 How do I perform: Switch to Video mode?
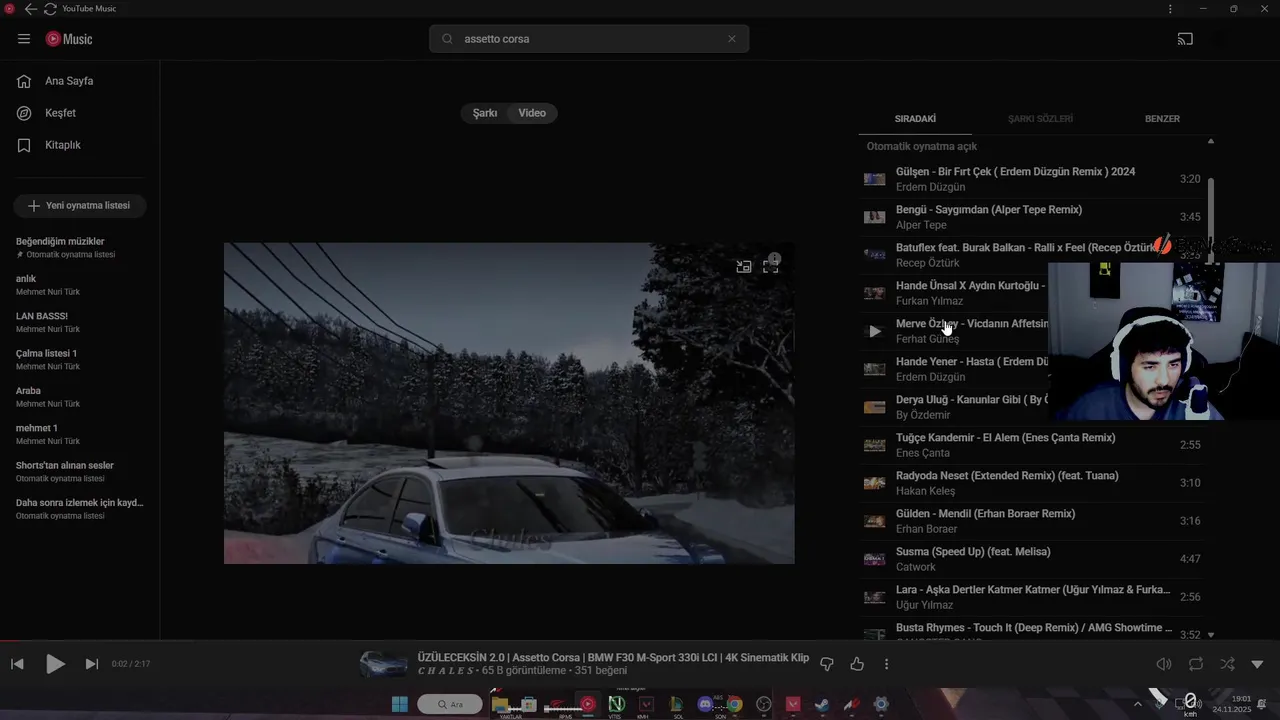pyautogui.click(x=532, y=113)
